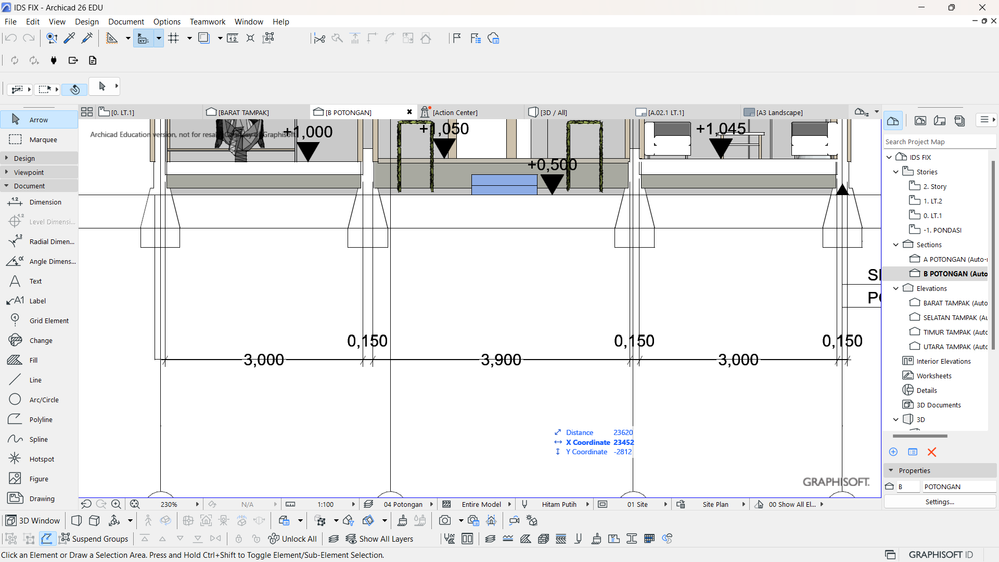Viewport: 999px width, 562px height.
Task: Click the red delete X in navigator
Action: (932, 452)
